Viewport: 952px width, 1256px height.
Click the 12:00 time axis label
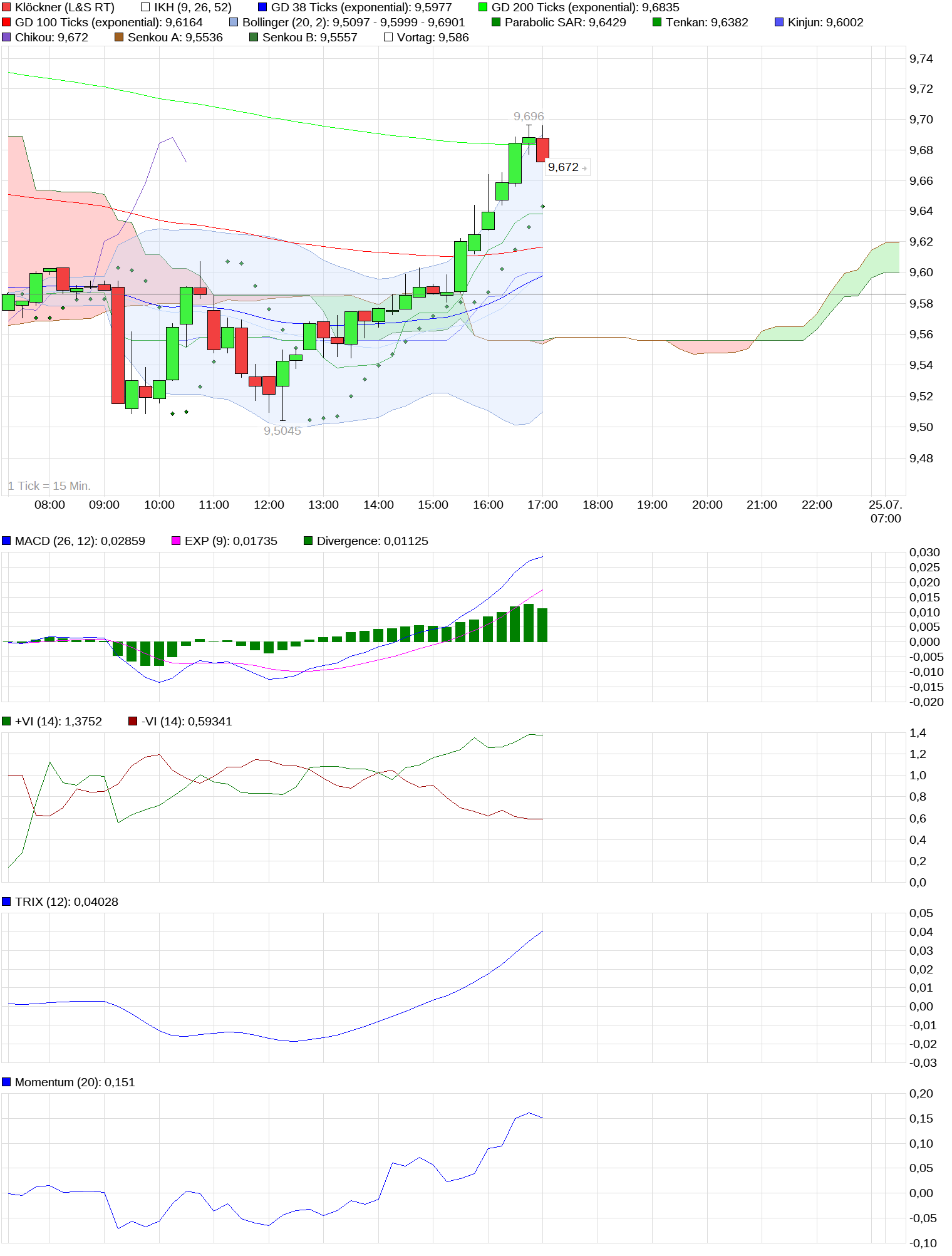269,505
